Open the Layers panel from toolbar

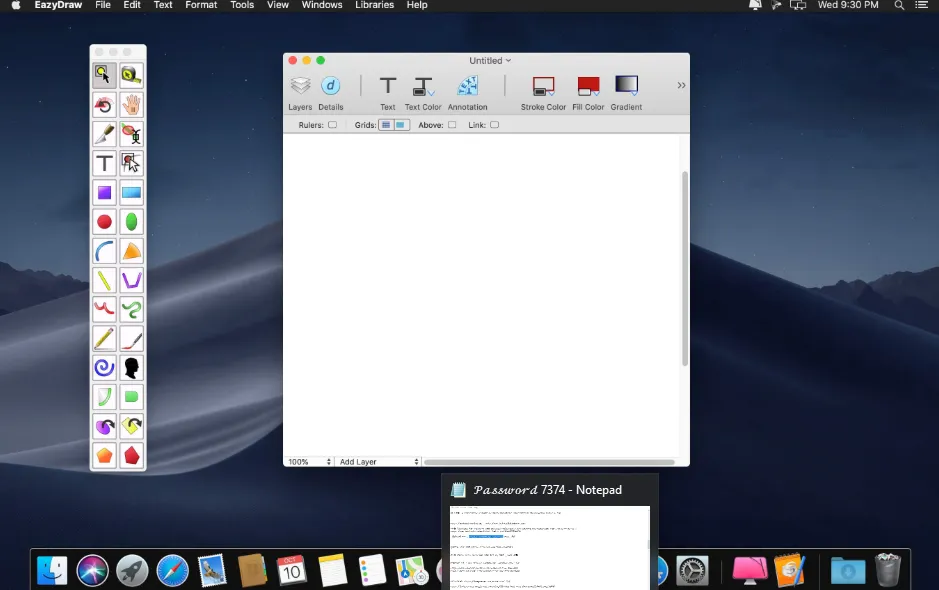pyautogui.click(x=300, y=93)
